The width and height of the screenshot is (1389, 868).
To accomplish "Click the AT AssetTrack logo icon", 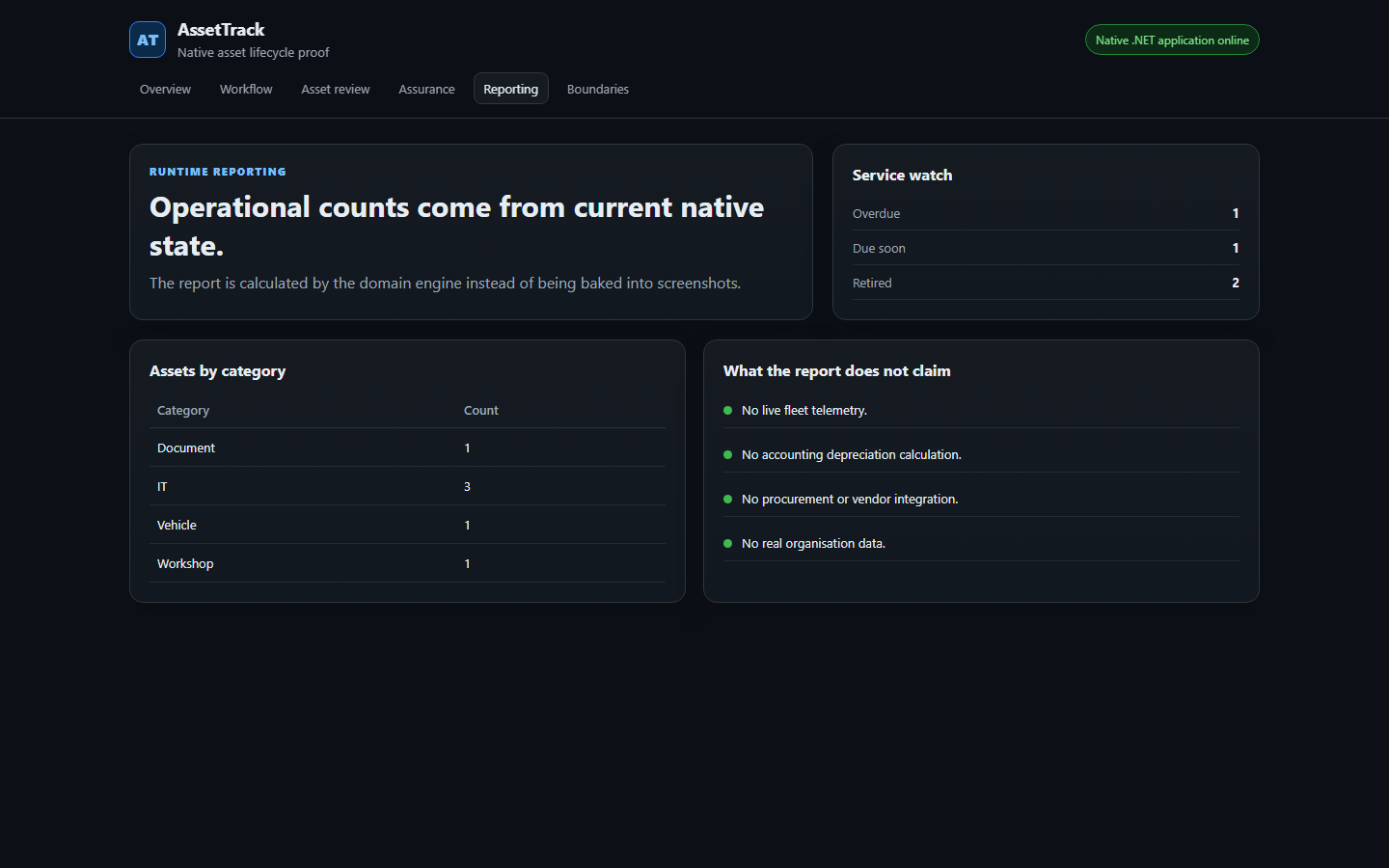I will (148, 40).
